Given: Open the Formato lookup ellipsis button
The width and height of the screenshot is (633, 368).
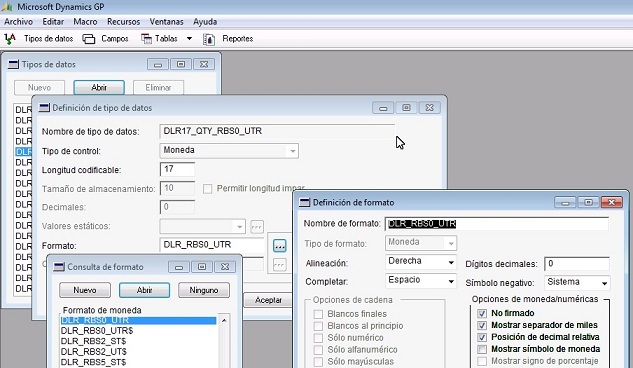Looking at the screenshot, I should pos(280,245).
